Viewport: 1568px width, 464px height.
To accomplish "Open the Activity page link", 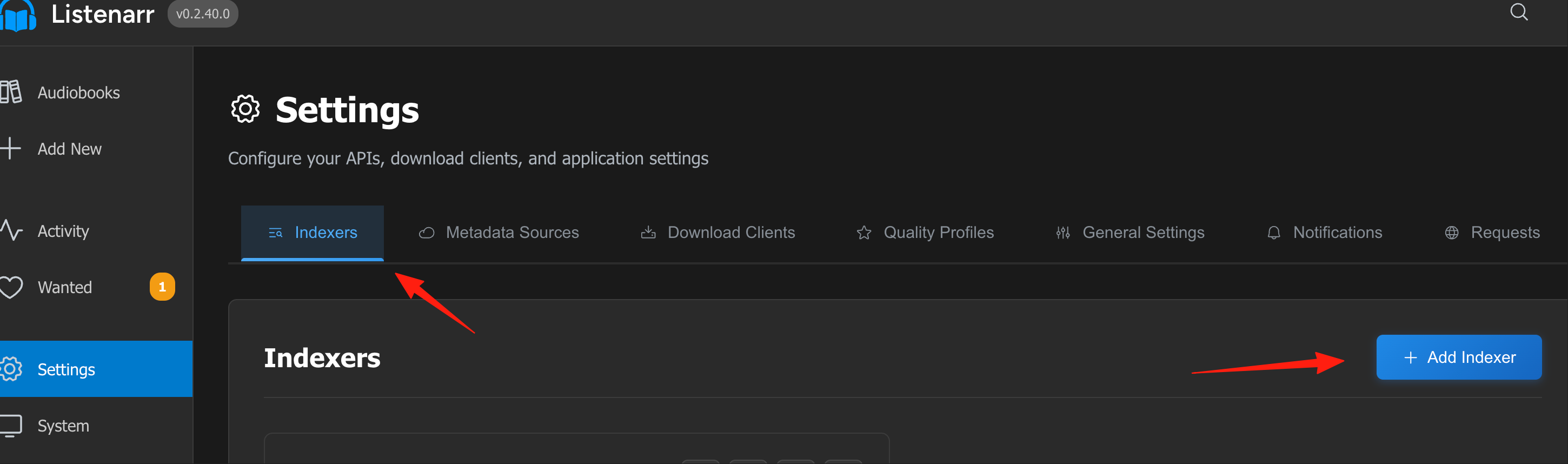I will 63,231.
